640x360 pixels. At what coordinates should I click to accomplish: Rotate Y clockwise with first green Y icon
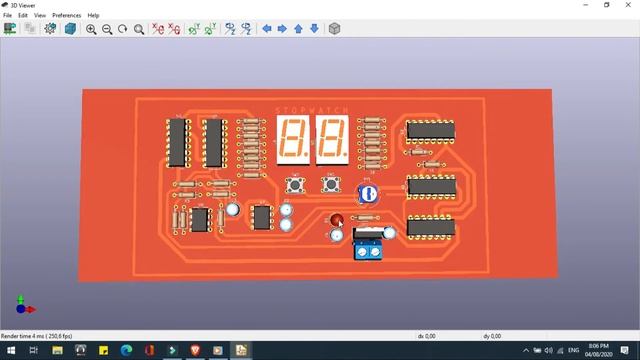(194, 29)
